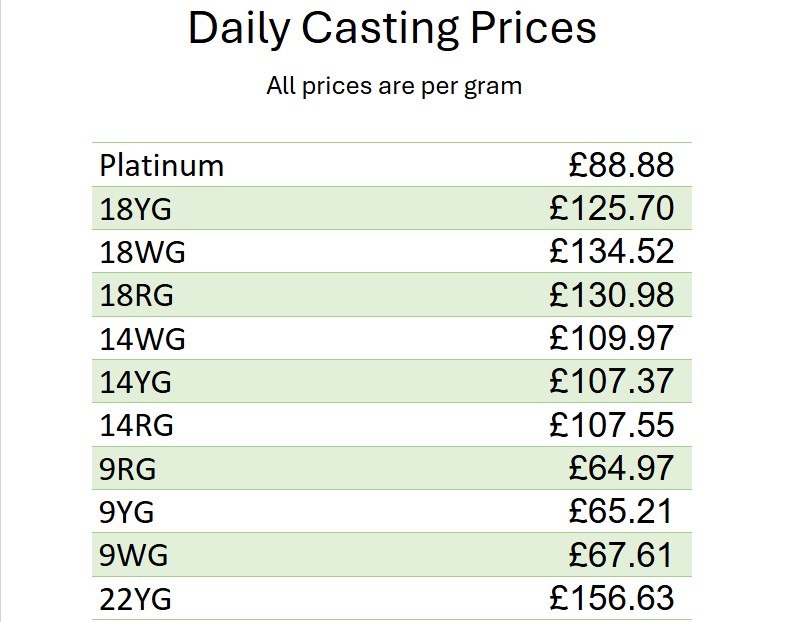Click the 18WG metal label
Screen dimensions: 790x622
142,252
